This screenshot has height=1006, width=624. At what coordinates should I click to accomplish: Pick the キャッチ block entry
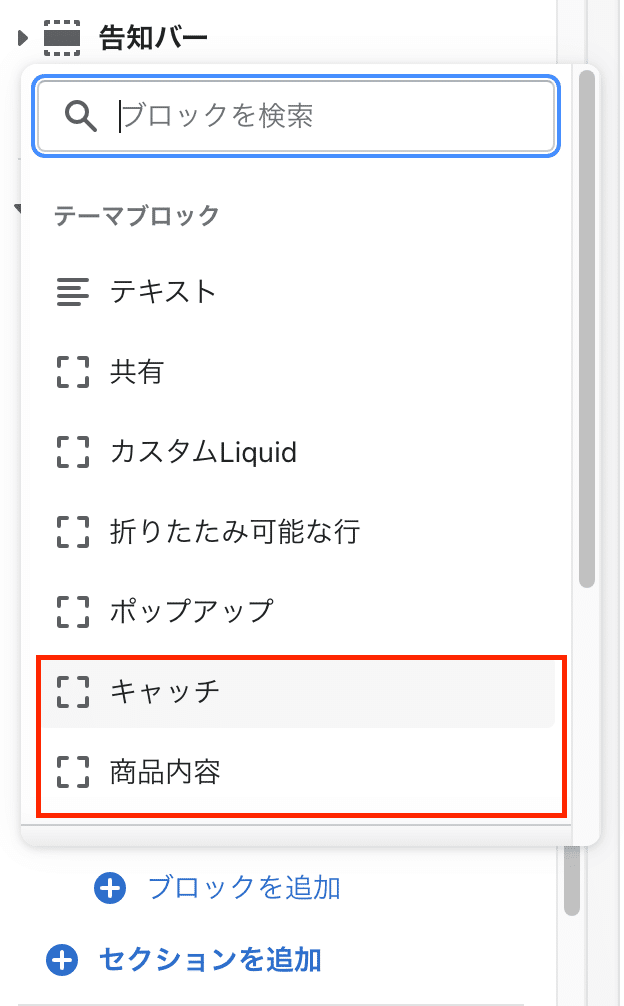298,692
